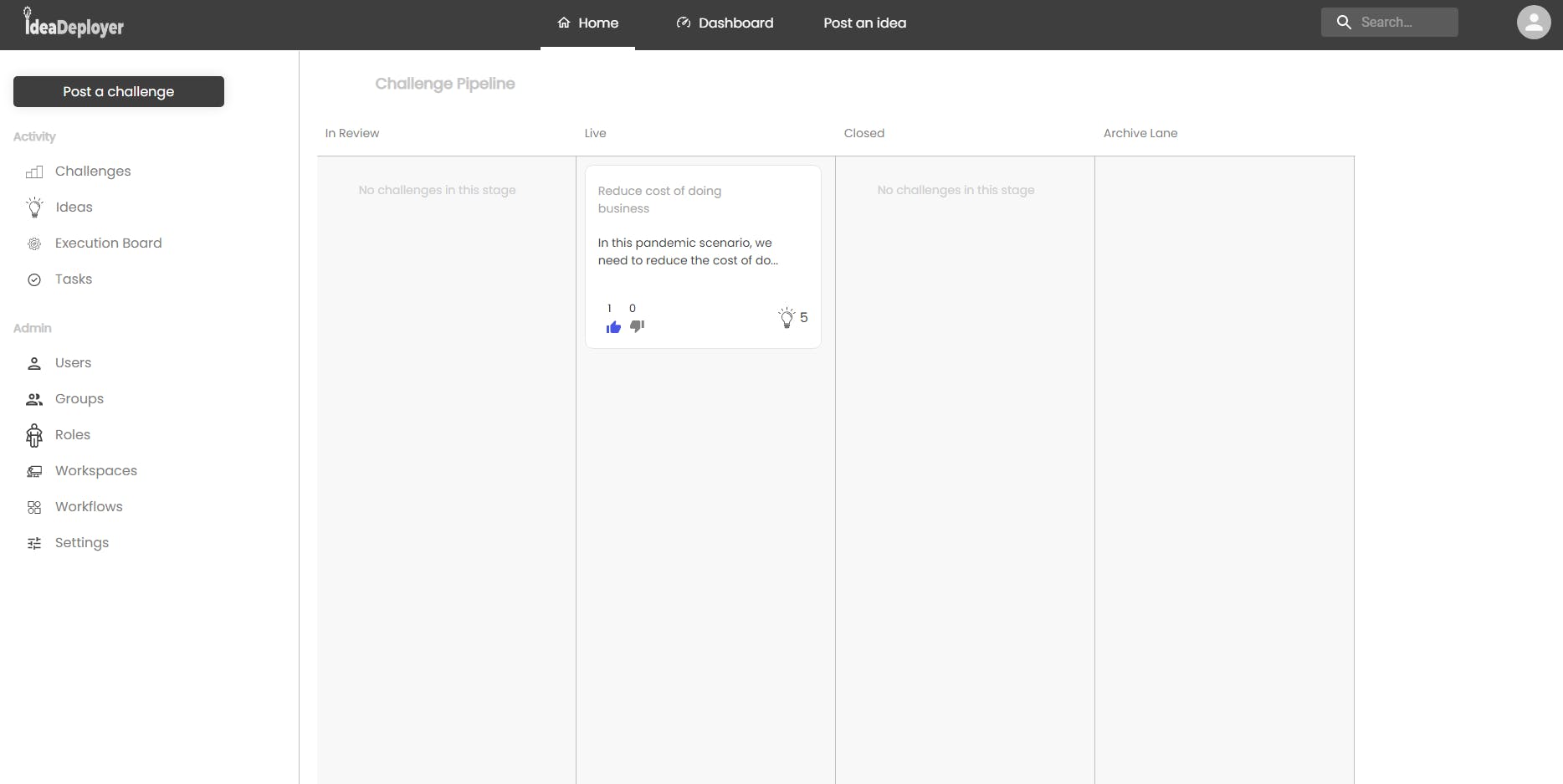Click the thumbs down icon on challenge card
This screenshot has width=1563, height=784.
[637, 326]
